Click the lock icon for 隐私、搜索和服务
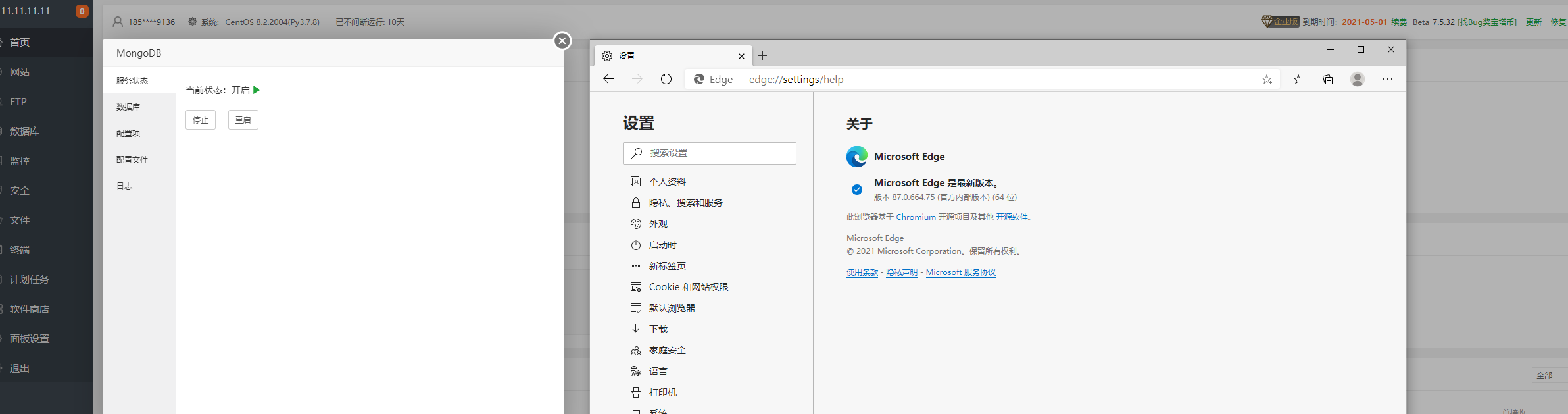Screen dimensions: 1568x414 [x=635, y=203]
